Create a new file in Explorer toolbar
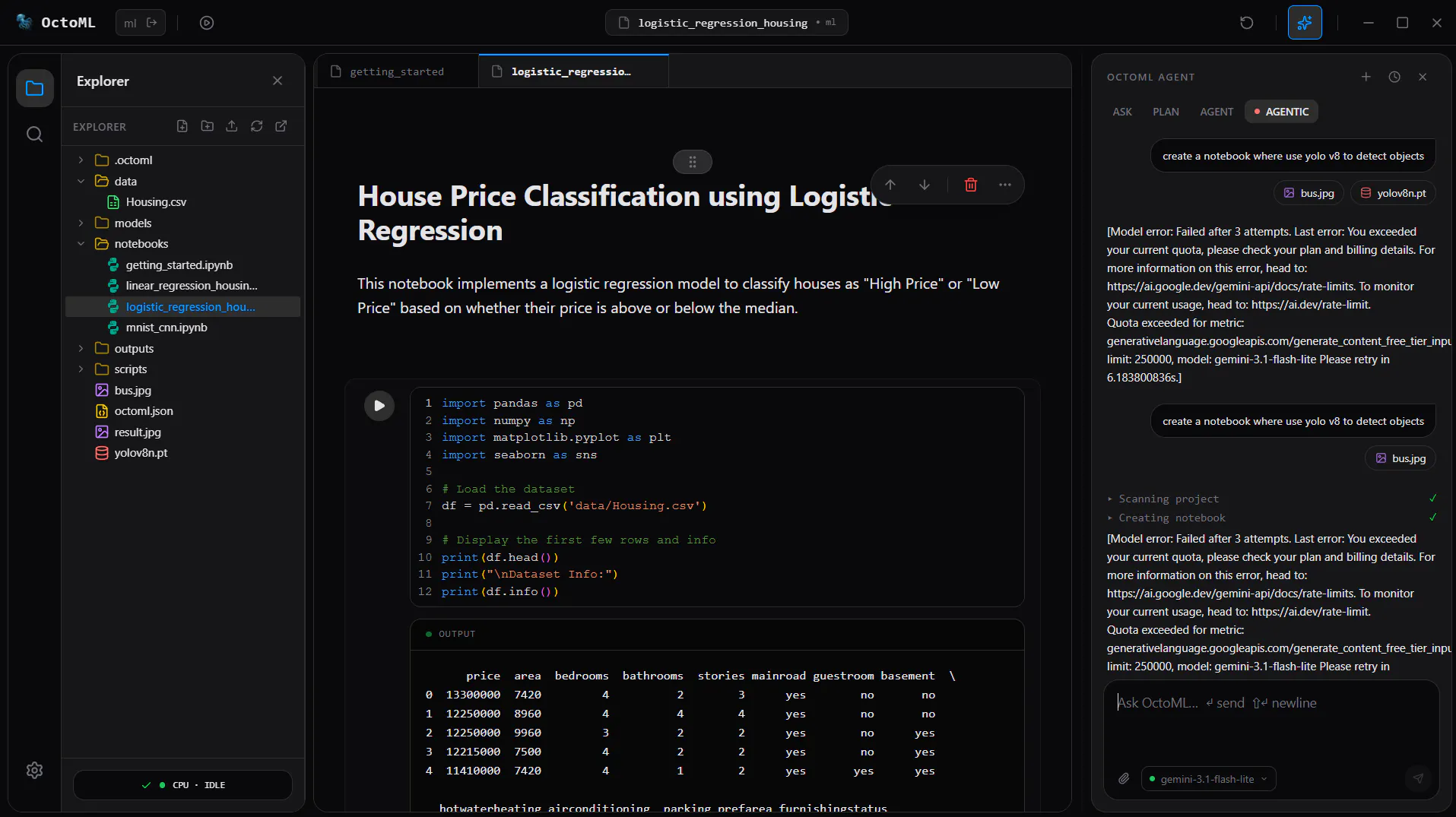1456x817 pixels. (x=182, y=126)
